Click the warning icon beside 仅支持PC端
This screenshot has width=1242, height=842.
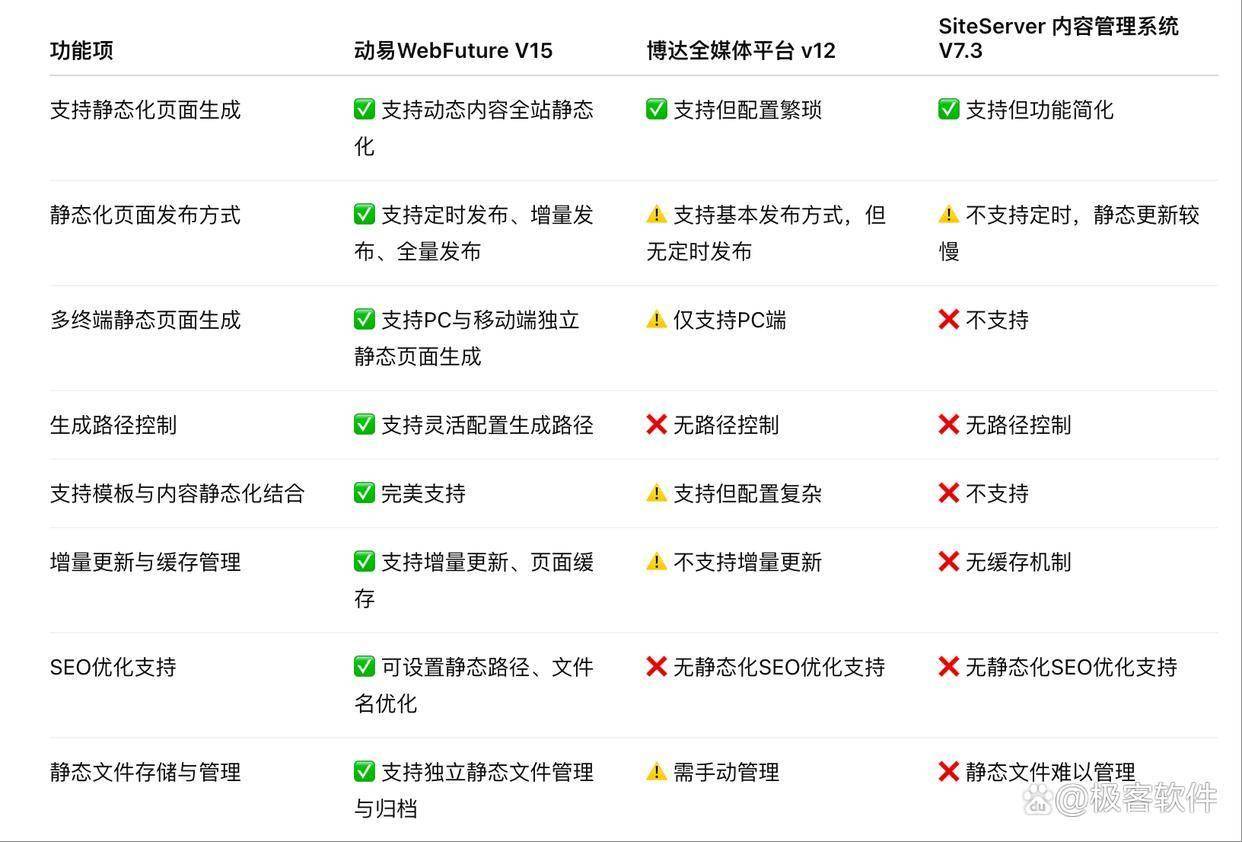coord(656,319)
